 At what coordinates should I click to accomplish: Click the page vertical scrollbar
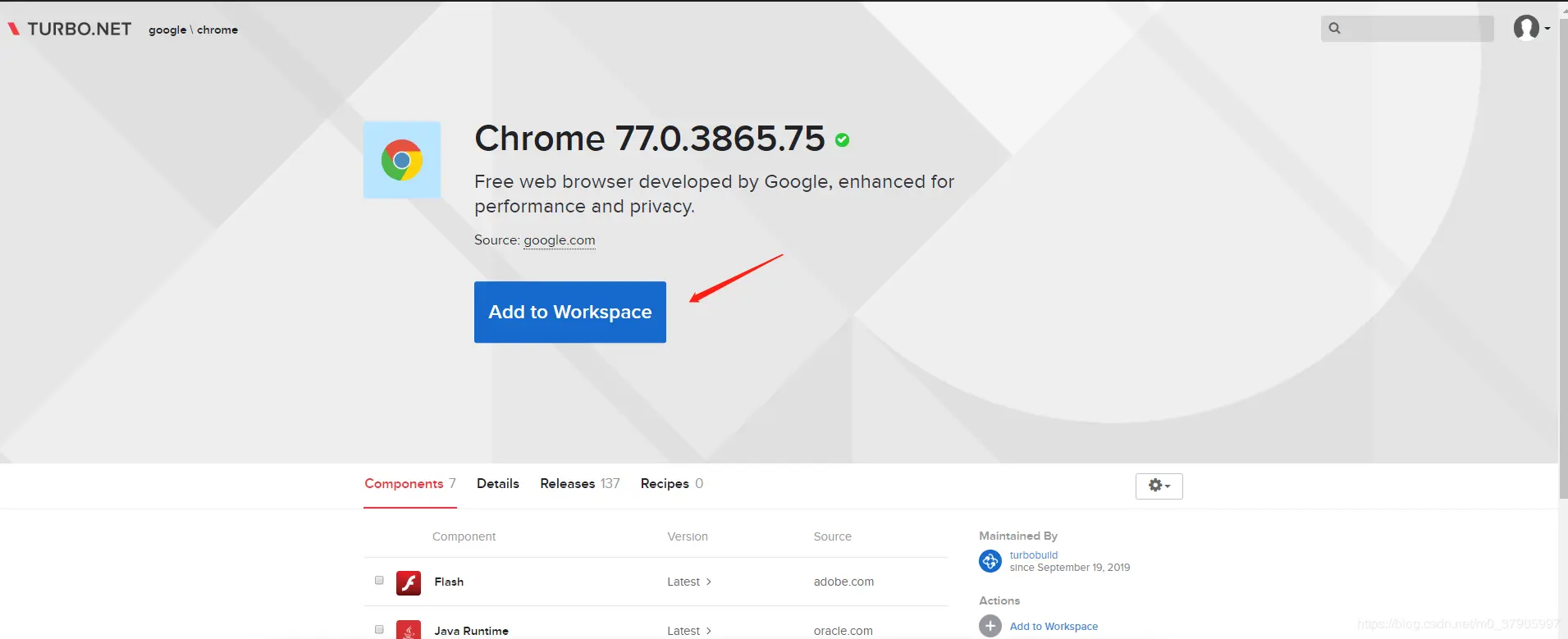coord(1563,258)
